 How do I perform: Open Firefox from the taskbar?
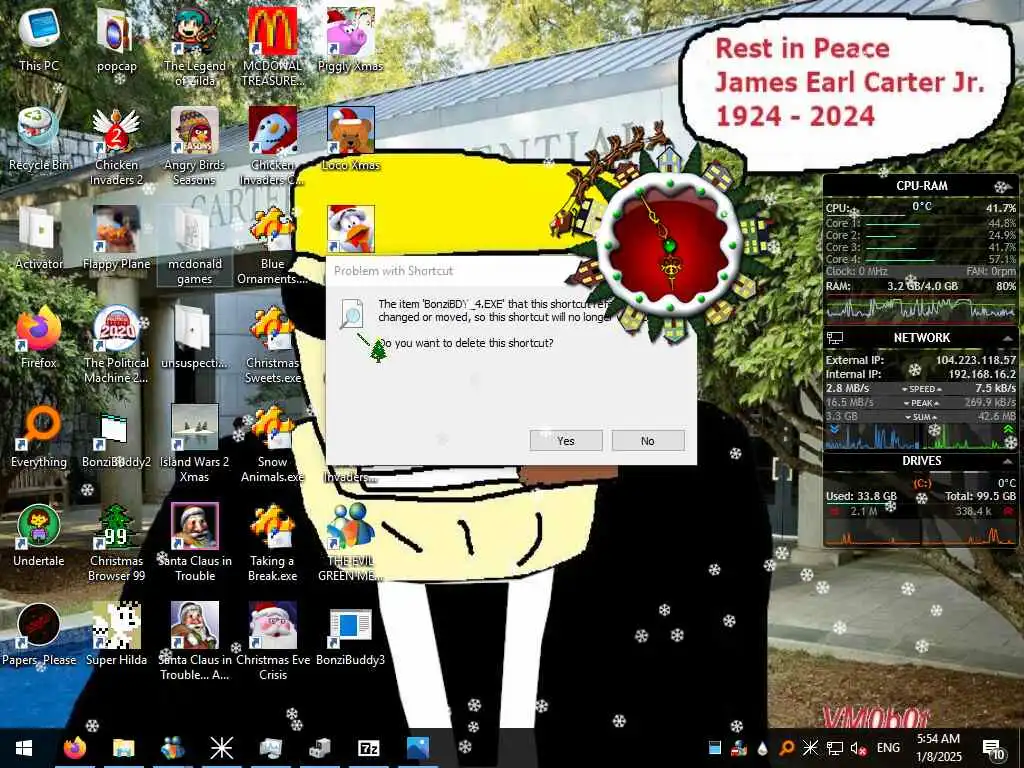[74, 748]
